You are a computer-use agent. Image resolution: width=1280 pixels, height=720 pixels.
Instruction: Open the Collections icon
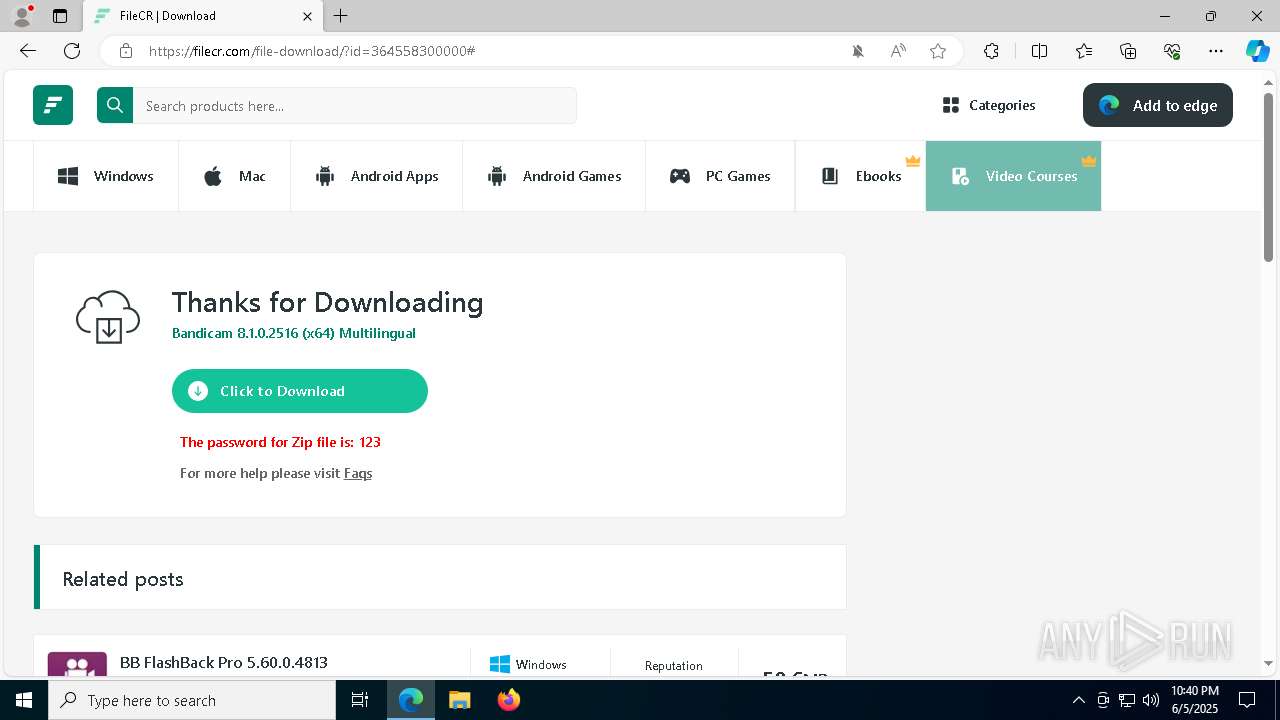(x=1128, y=51)
